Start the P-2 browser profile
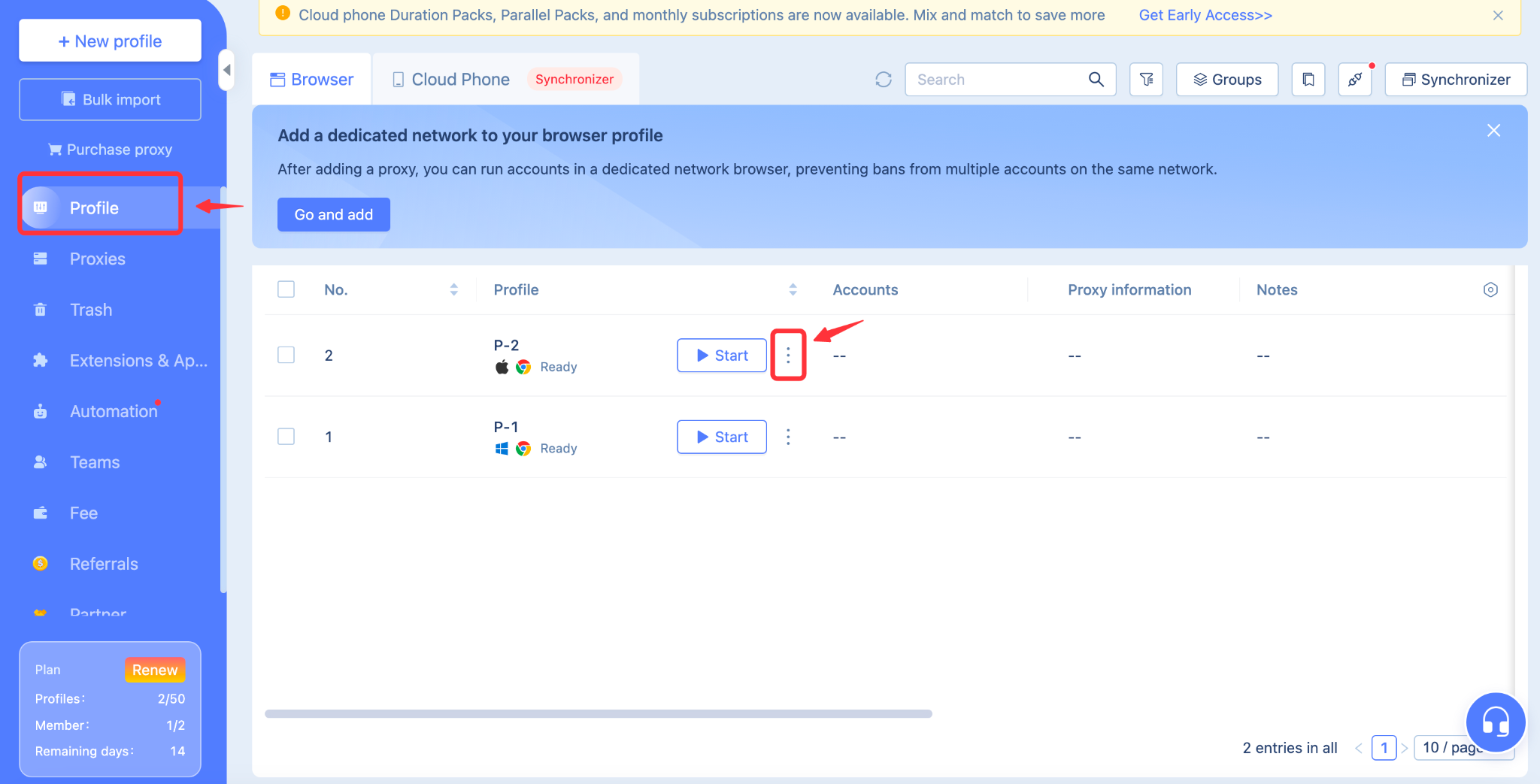The width and height of the screenshot is (1540, 784). [721, 356]
